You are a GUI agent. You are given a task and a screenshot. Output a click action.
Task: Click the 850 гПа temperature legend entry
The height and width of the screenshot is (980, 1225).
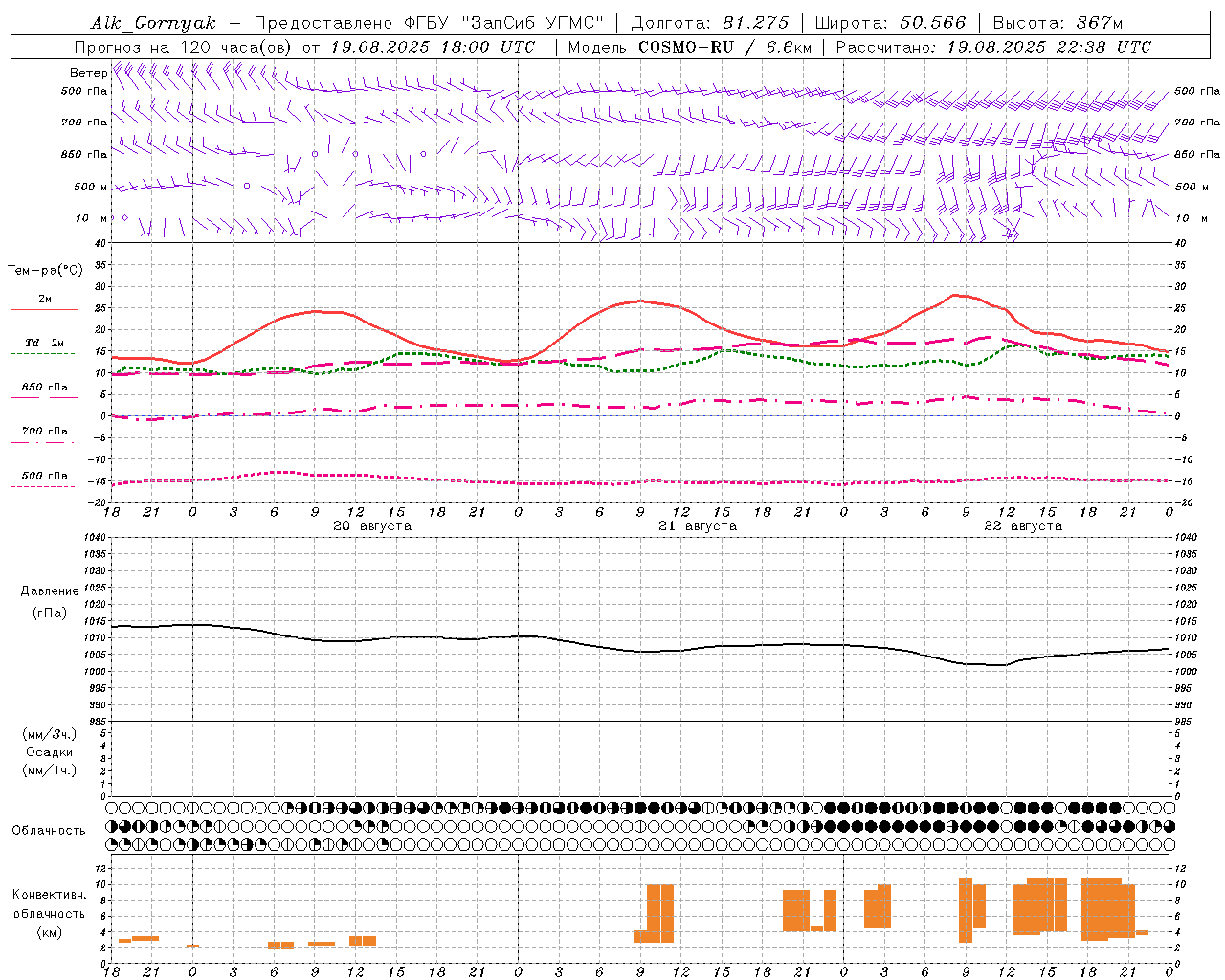[44, 388]
